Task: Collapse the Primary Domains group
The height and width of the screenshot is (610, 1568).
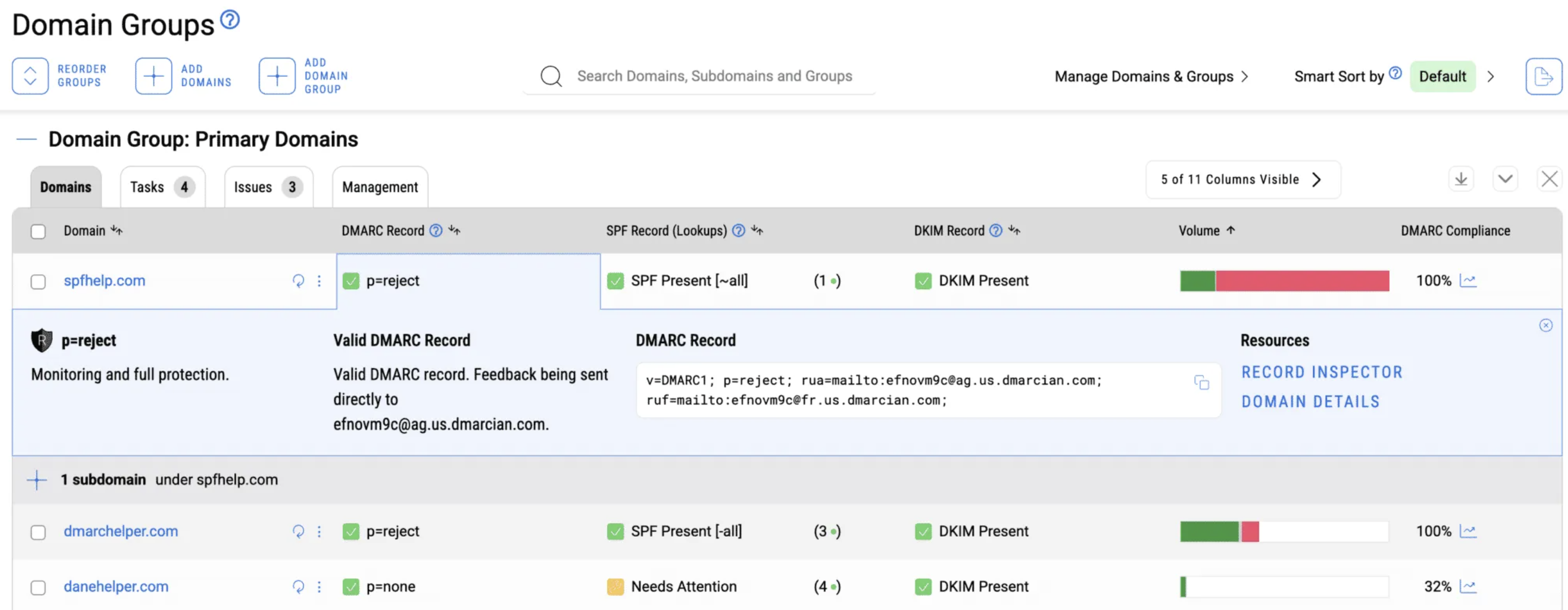Action: (x=26, y=140)
